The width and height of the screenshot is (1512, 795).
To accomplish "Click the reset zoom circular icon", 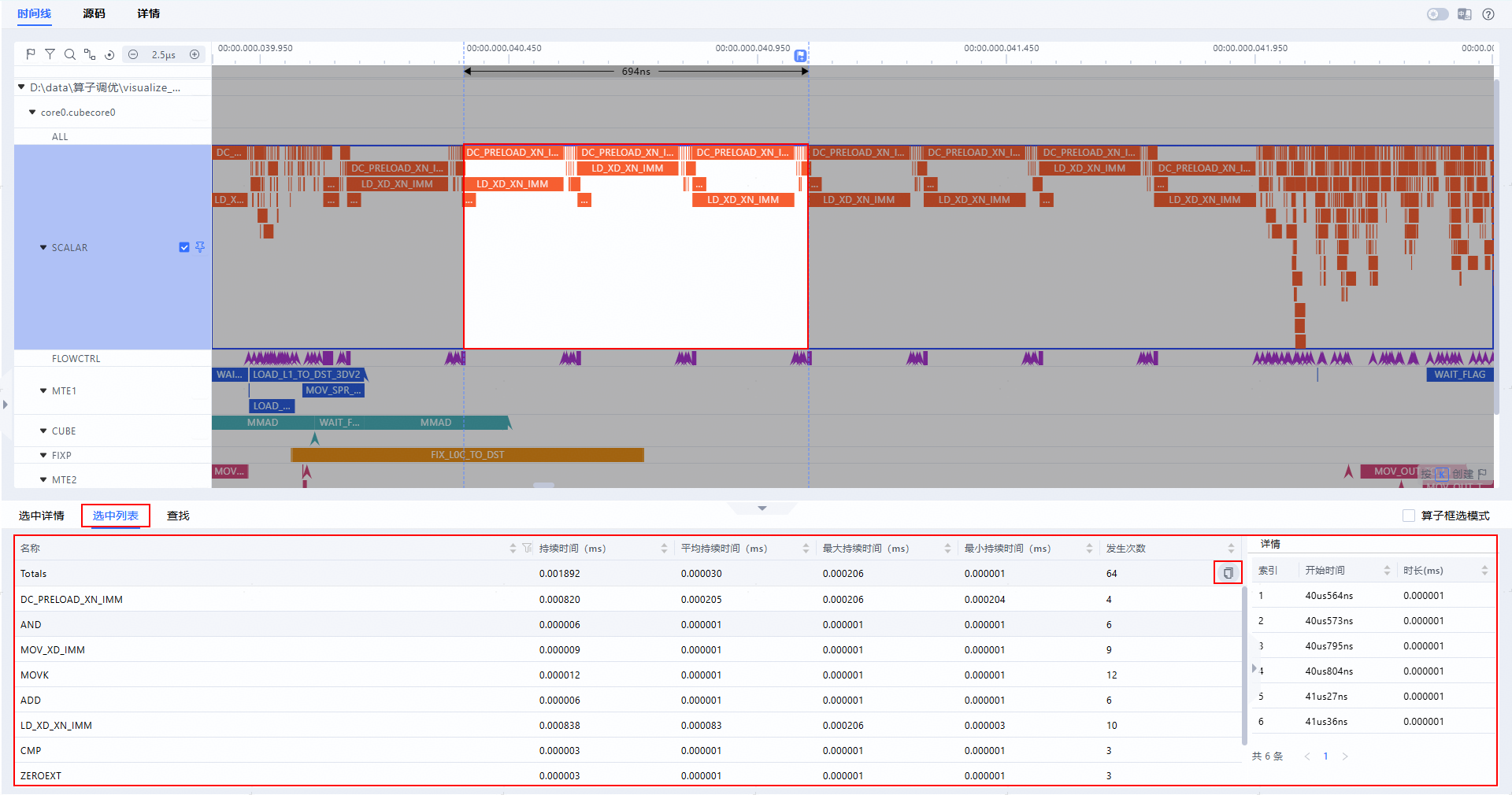I will tap(109, 54).
